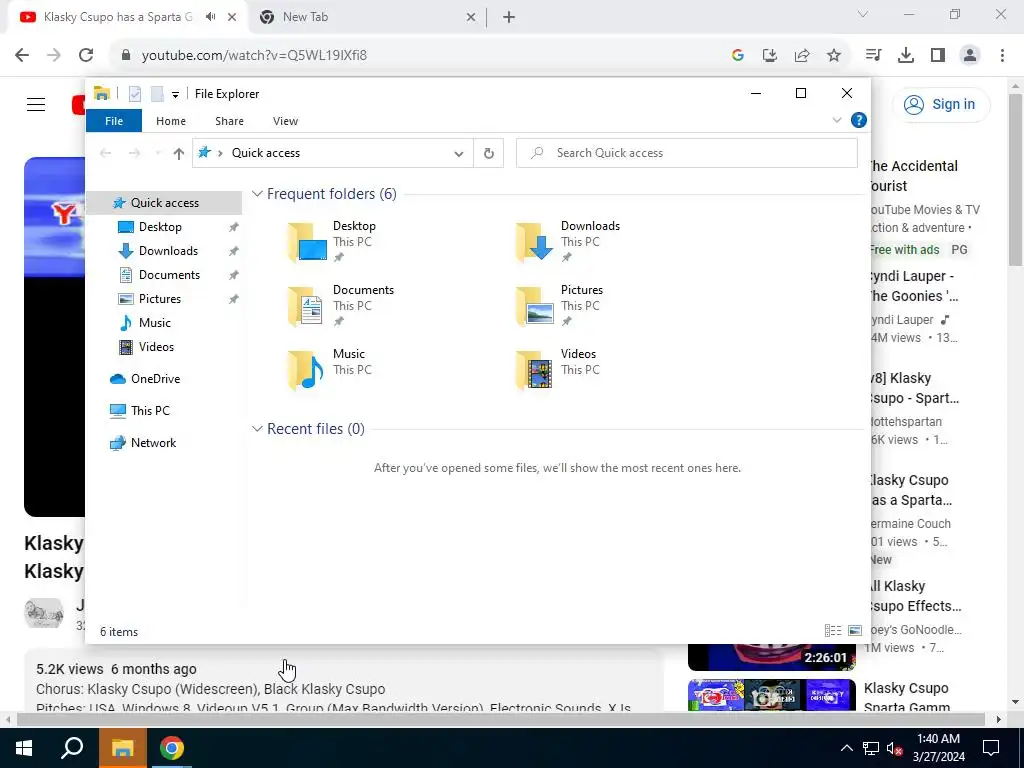Select Downloads in the navigation pane

coord(168,251)
